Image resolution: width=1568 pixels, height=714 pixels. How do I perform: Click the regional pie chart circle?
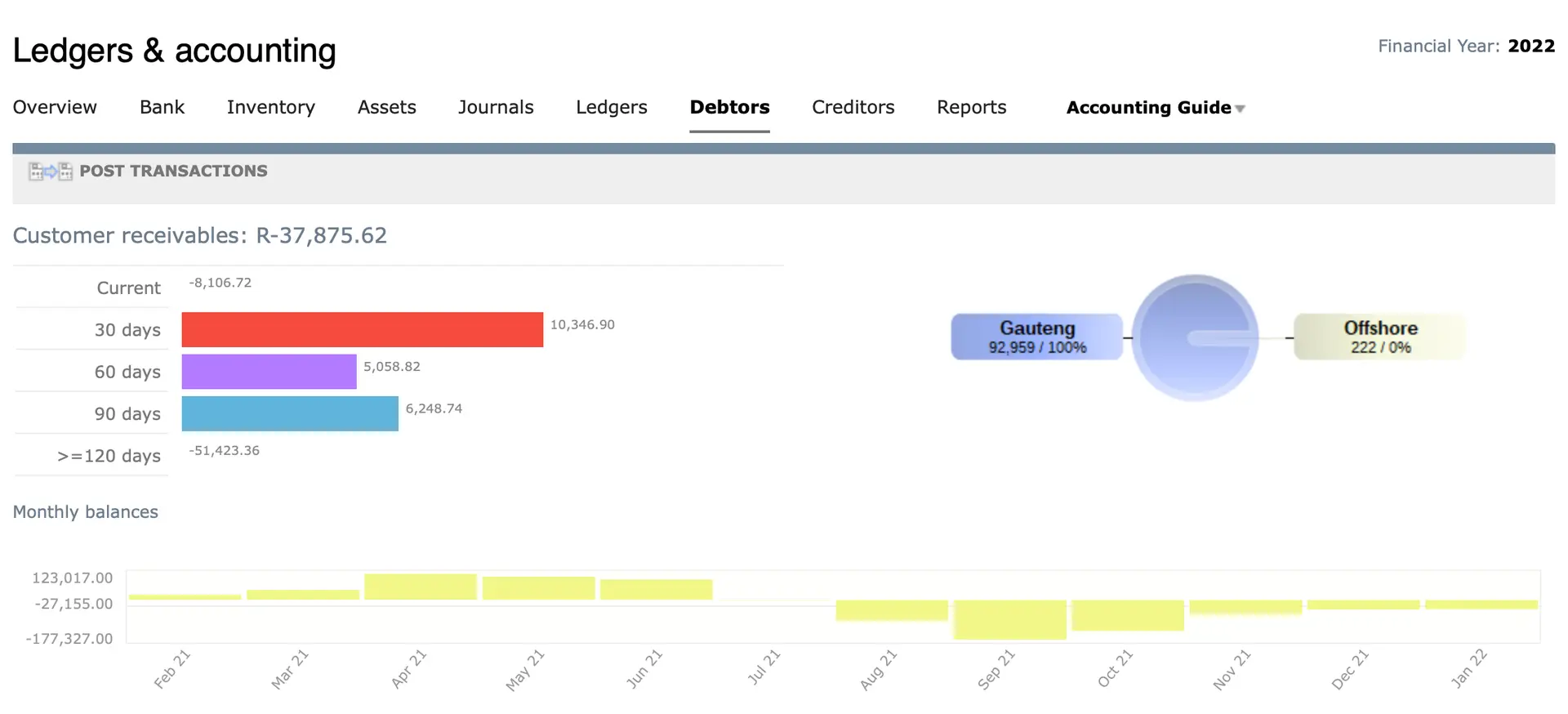(x=1195, y=337)
